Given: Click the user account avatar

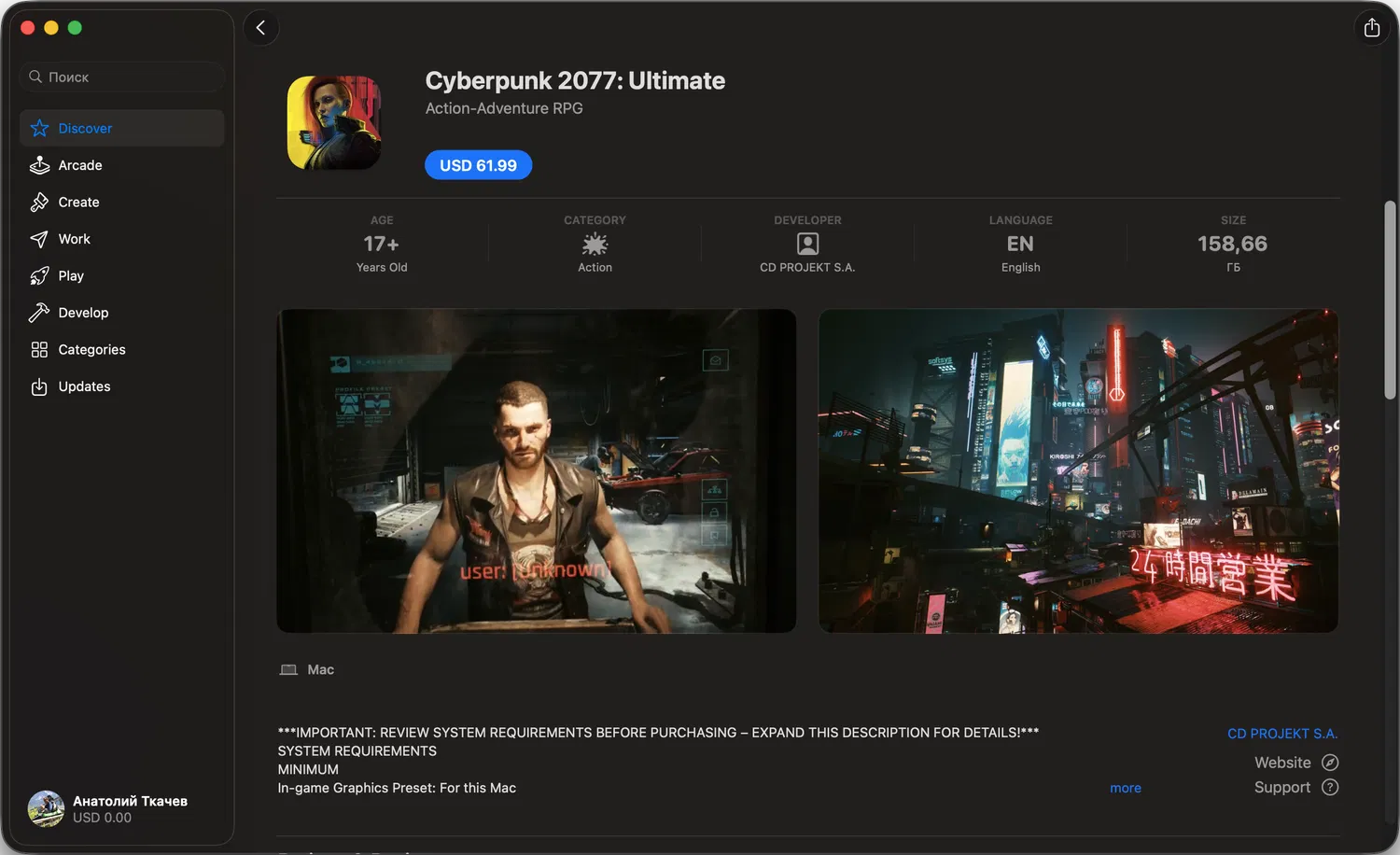Looking at the screenshot, I should click(46, 809).
